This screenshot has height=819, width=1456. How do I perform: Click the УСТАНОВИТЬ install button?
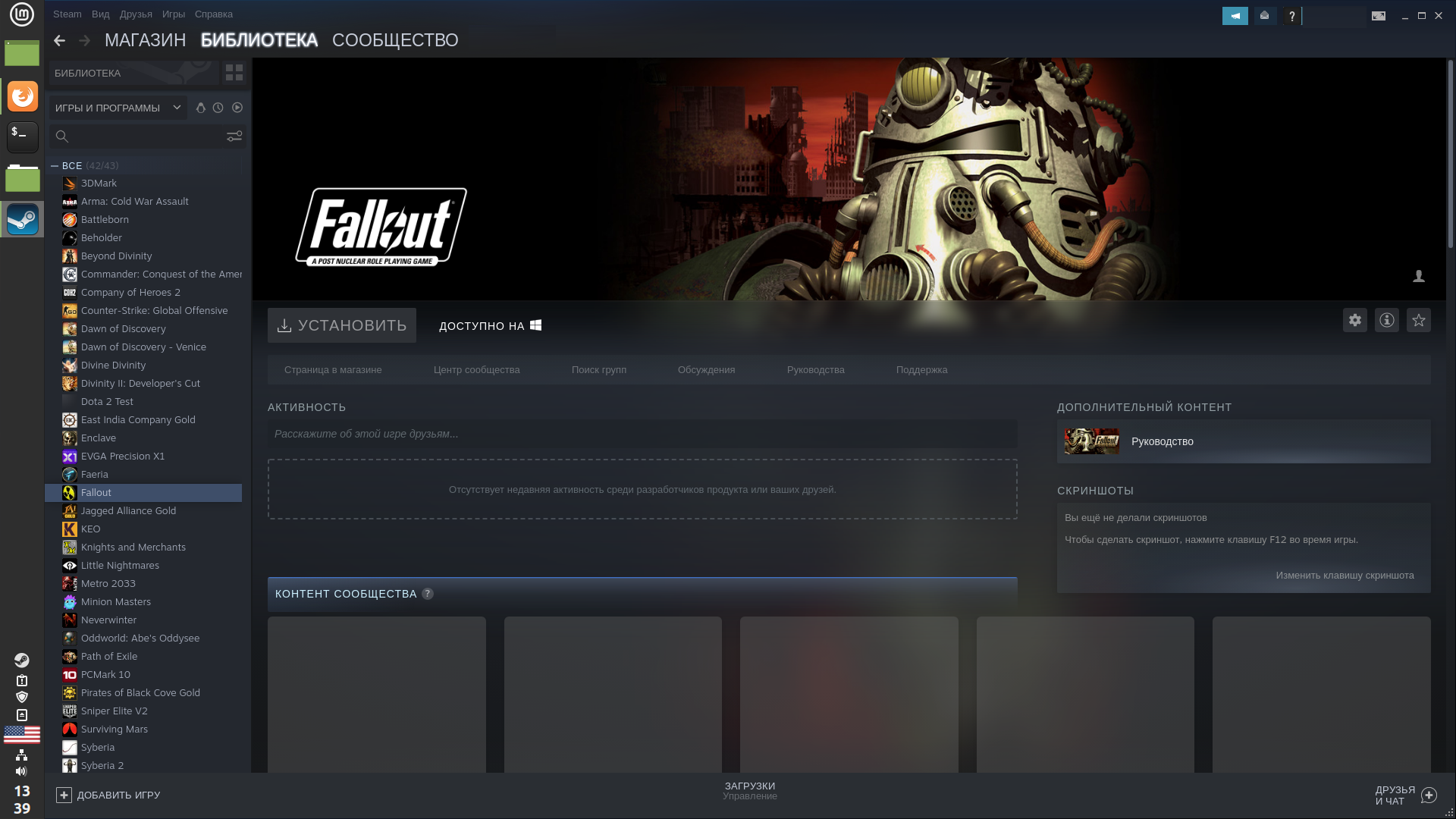(x=342, y=325)
